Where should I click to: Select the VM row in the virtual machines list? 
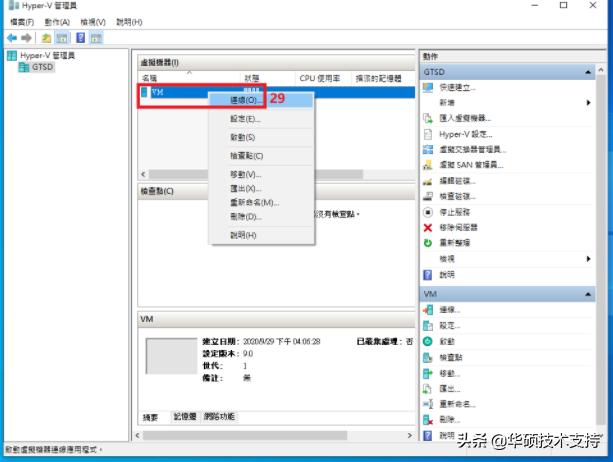pyautogui.click(x=277, y=92)
